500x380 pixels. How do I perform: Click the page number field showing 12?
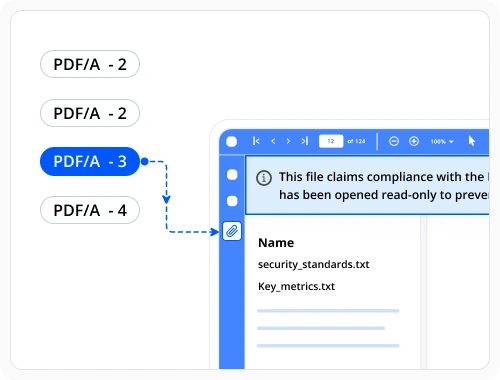pos(331,141)
